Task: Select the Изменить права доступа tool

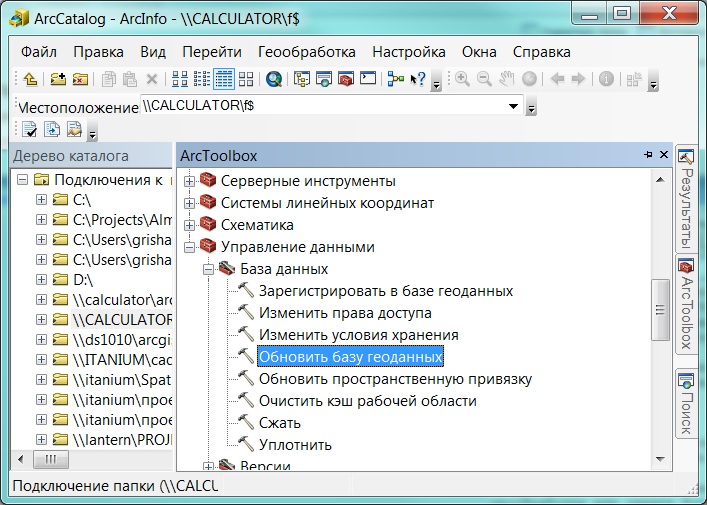Action: pos(345,313)
